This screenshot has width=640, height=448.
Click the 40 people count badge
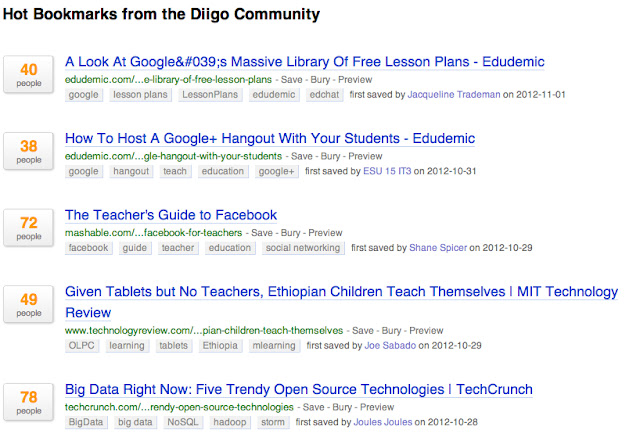29,74
